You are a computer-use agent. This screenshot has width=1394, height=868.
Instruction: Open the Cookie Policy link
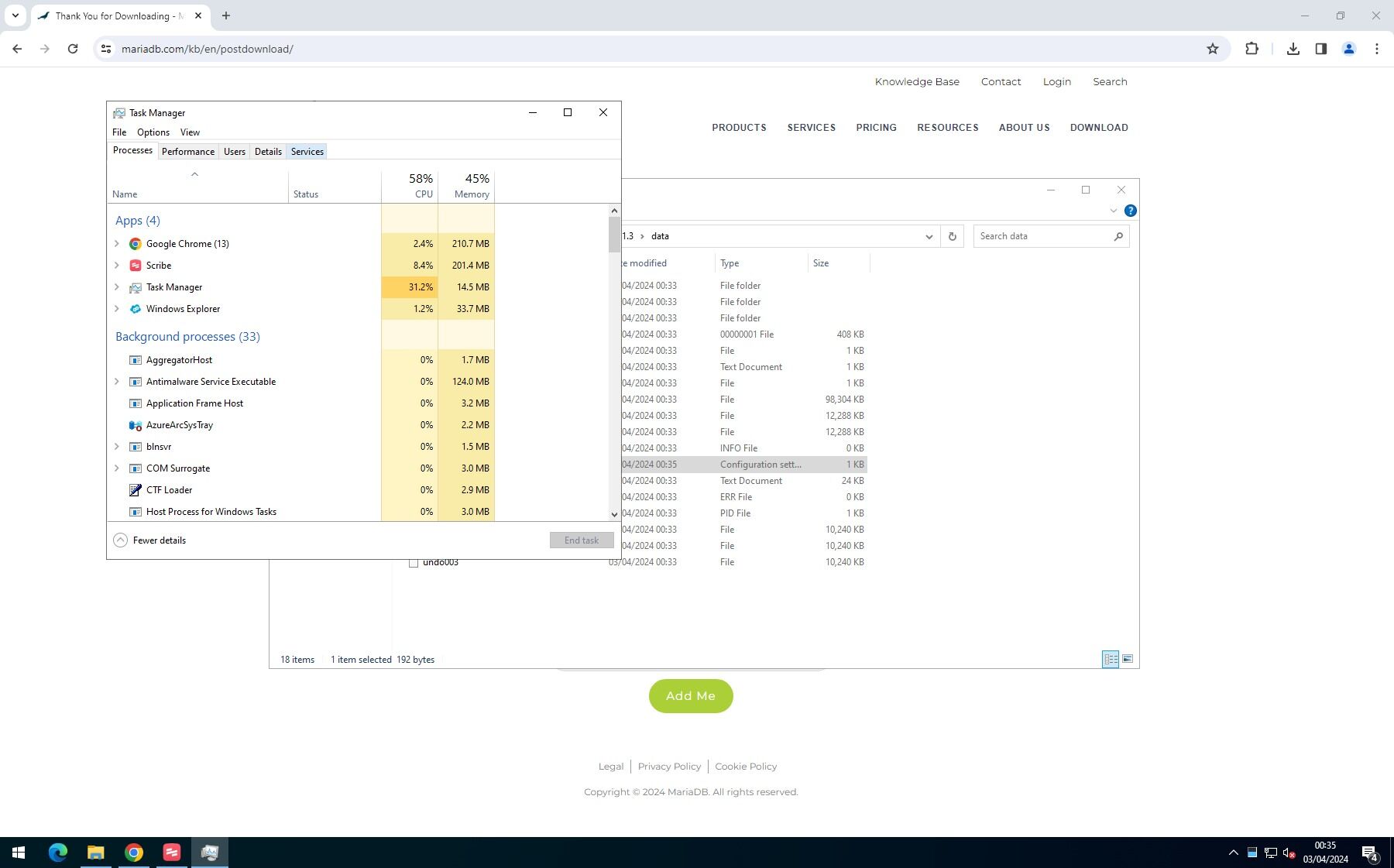(x=746, y=767)
